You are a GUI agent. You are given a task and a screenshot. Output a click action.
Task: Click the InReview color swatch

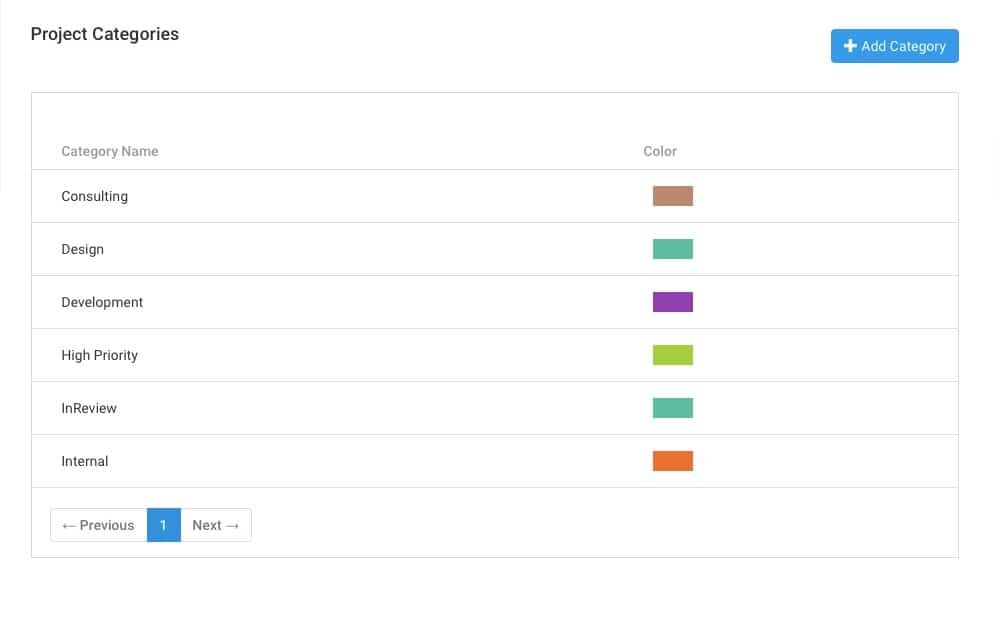(x=672, y=407)
